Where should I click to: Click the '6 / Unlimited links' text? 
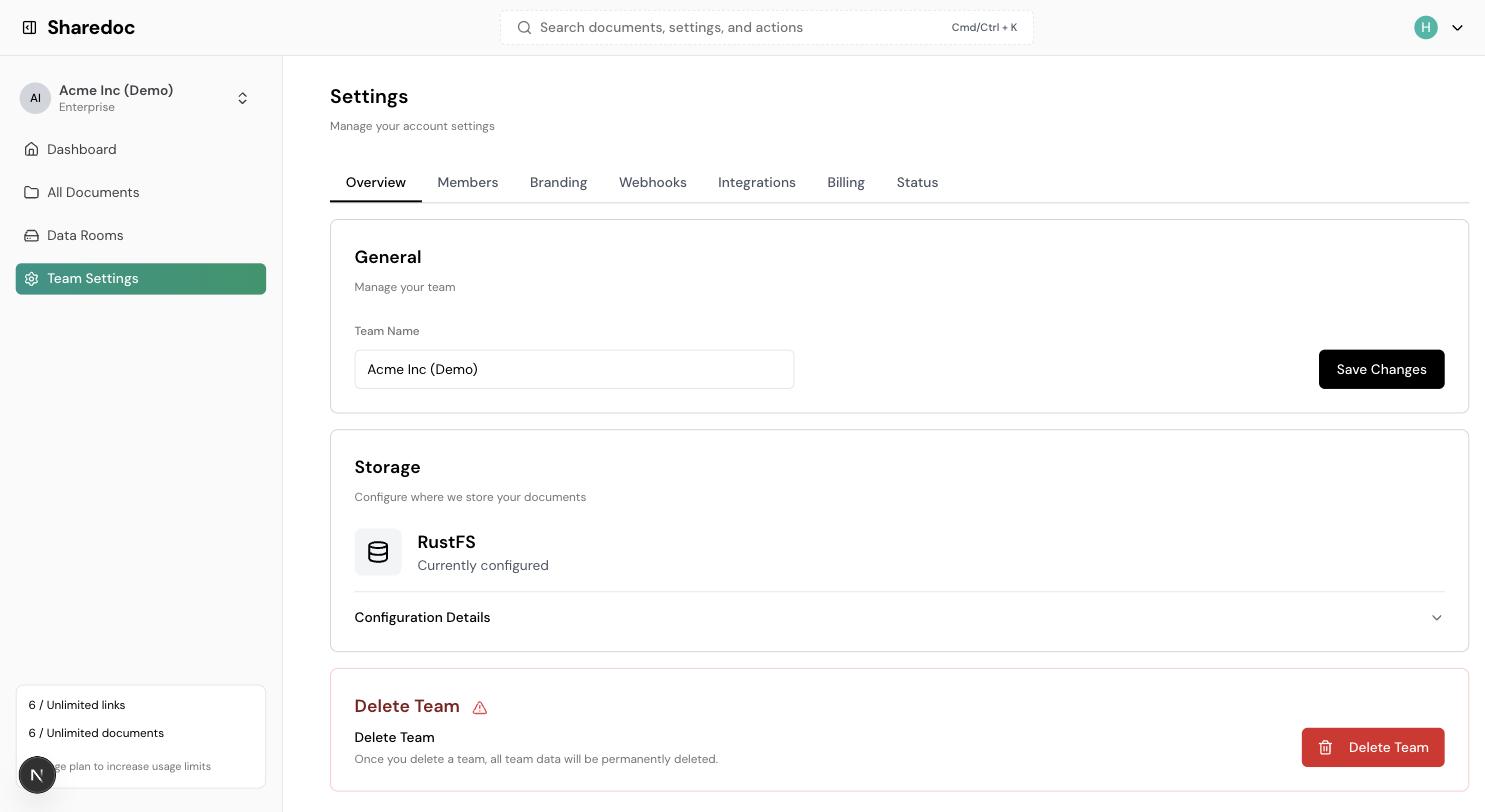[77, 705]
